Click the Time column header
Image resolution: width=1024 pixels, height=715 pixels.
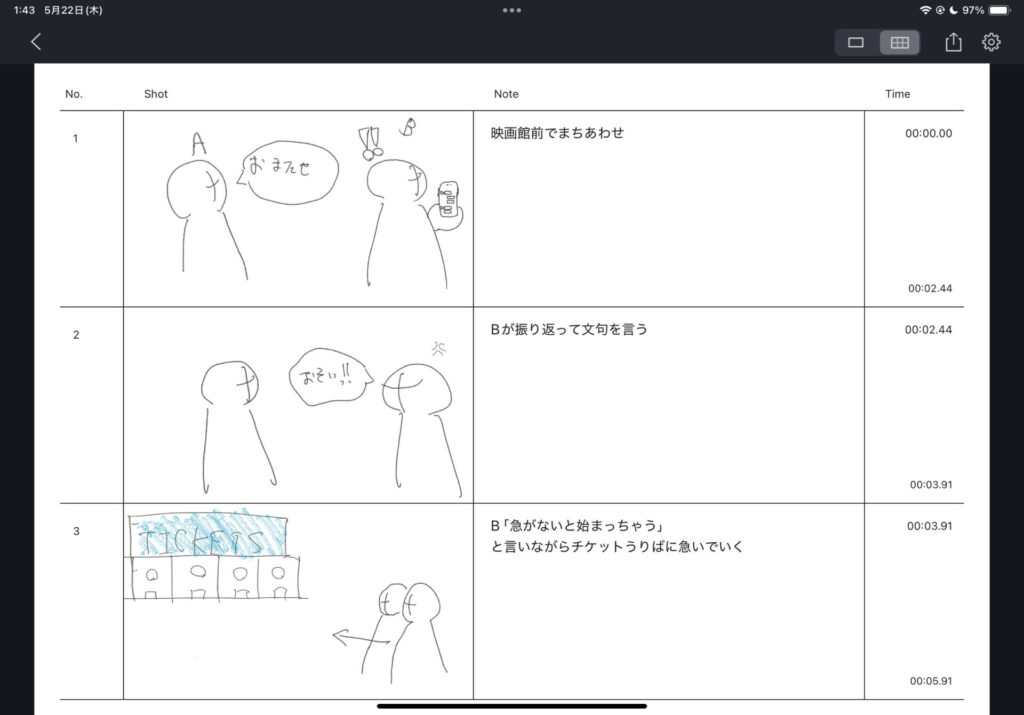(x=897, y=94)
